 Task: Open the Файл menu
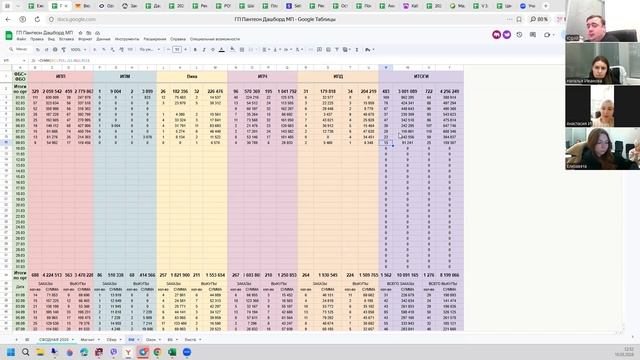point(21,39)
